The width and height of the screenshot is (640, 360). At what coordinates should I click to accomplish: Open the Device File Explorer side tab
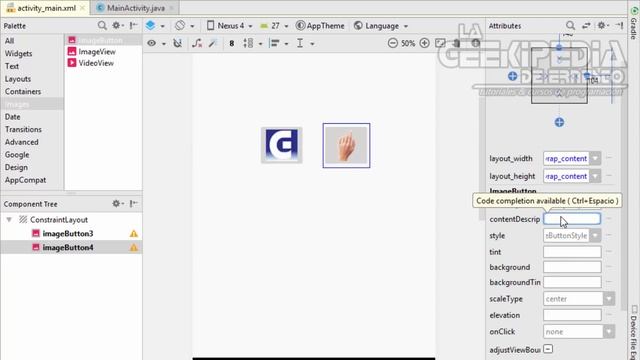634,333
